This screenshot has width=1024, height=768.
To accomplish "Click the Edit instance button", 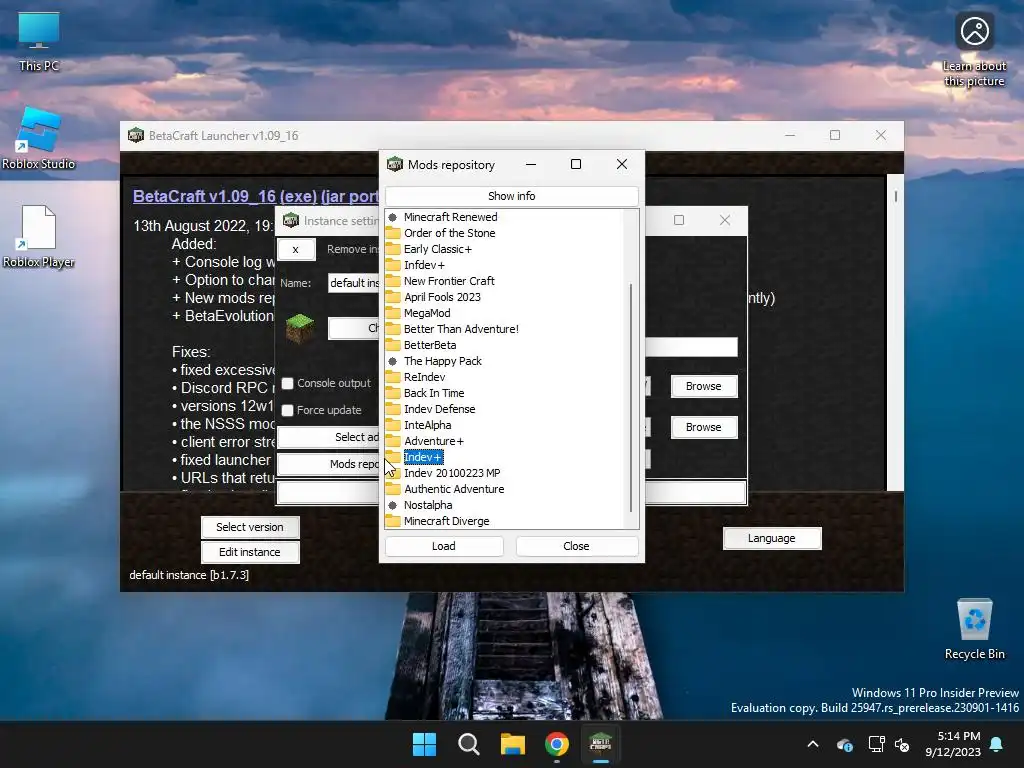I will (249, 552).
